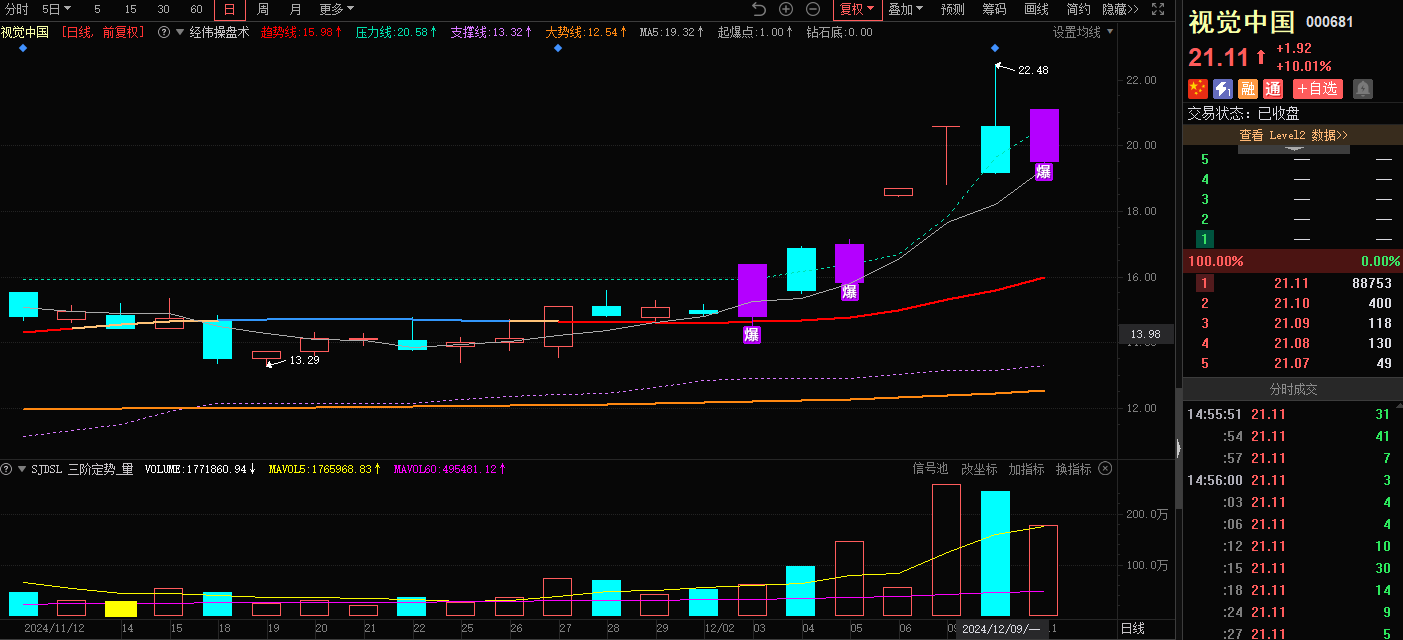Screen dimensions: 1403x640
Task: Click the blue lightning Level-1 icon
Action: tap(1222, 88)
